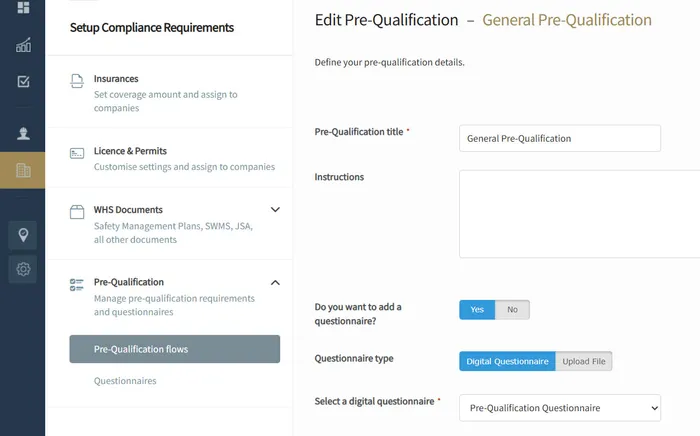Select the highlighted companies building icon
The image size is (700, 436).
pyautogui.click(x=23, y=171)
